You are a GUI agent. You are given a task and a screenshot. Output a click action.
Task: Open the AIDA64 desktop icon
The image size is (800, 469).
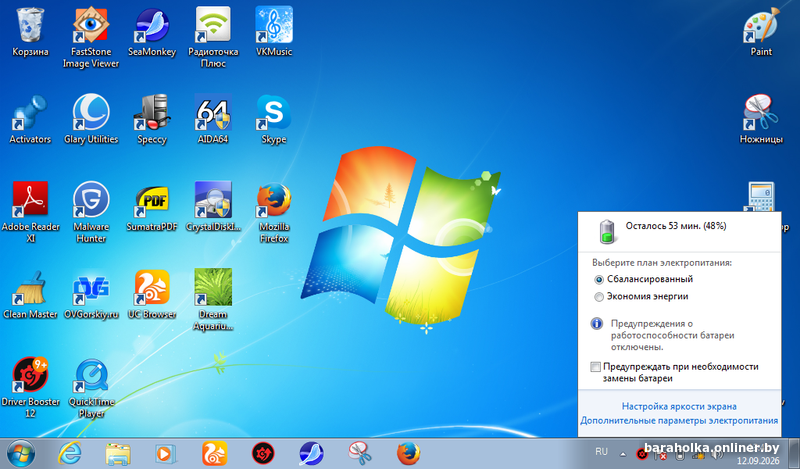coord(213,119)
